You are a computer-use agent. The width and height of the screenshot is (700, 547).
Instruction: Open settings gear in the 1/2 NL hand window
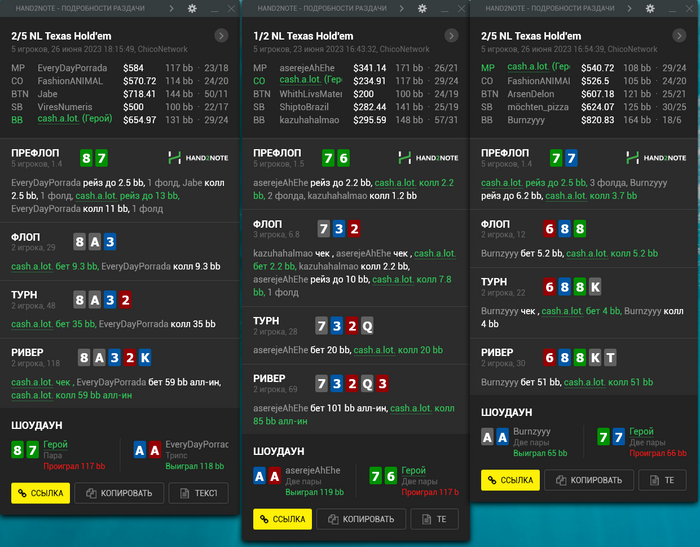coord(422,8)
